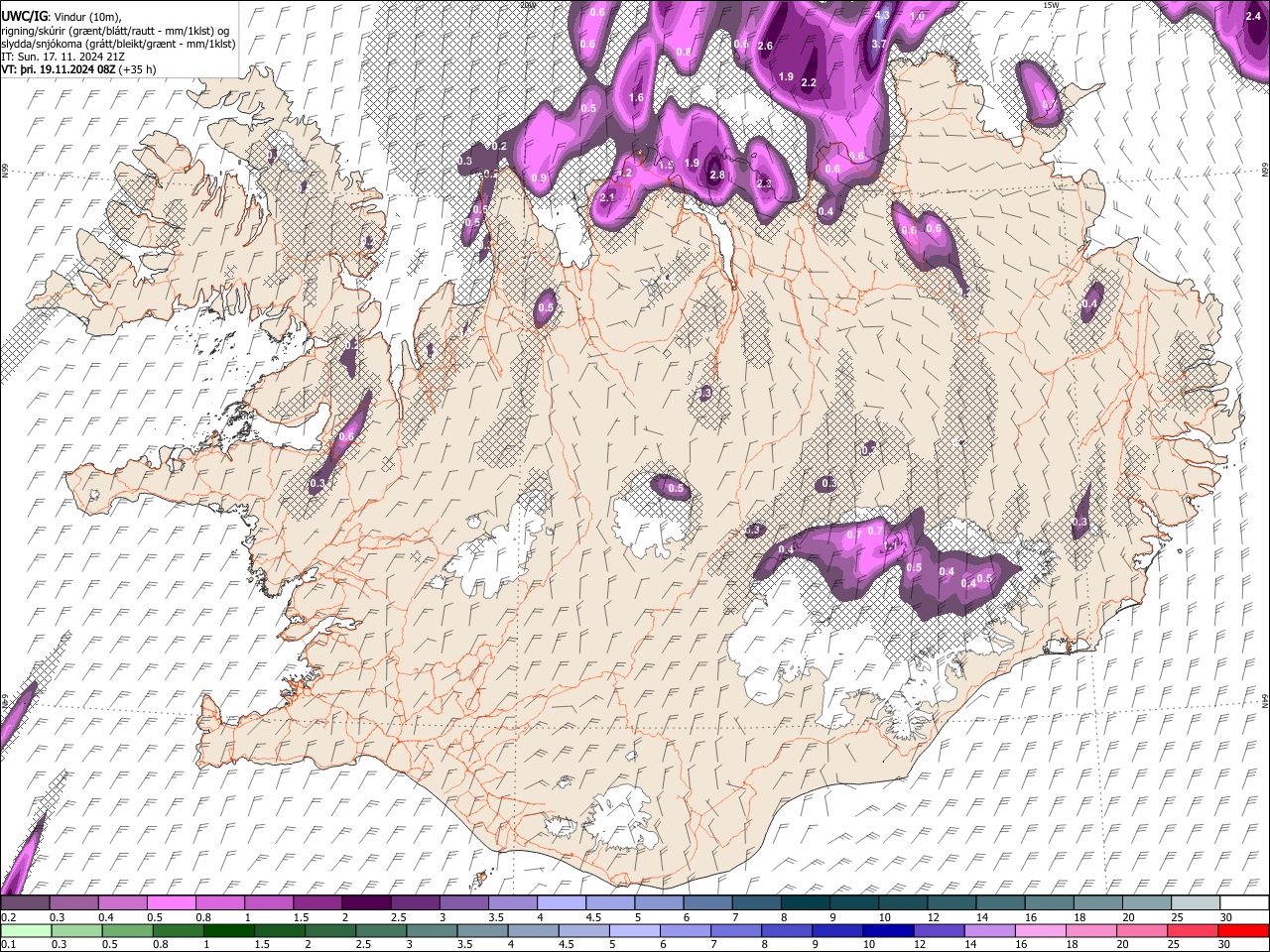Screen dimensions: 1270x952
Task: Click the 'UWC/IG: Vindur (10m),' title text
Action: click(62, 17)
